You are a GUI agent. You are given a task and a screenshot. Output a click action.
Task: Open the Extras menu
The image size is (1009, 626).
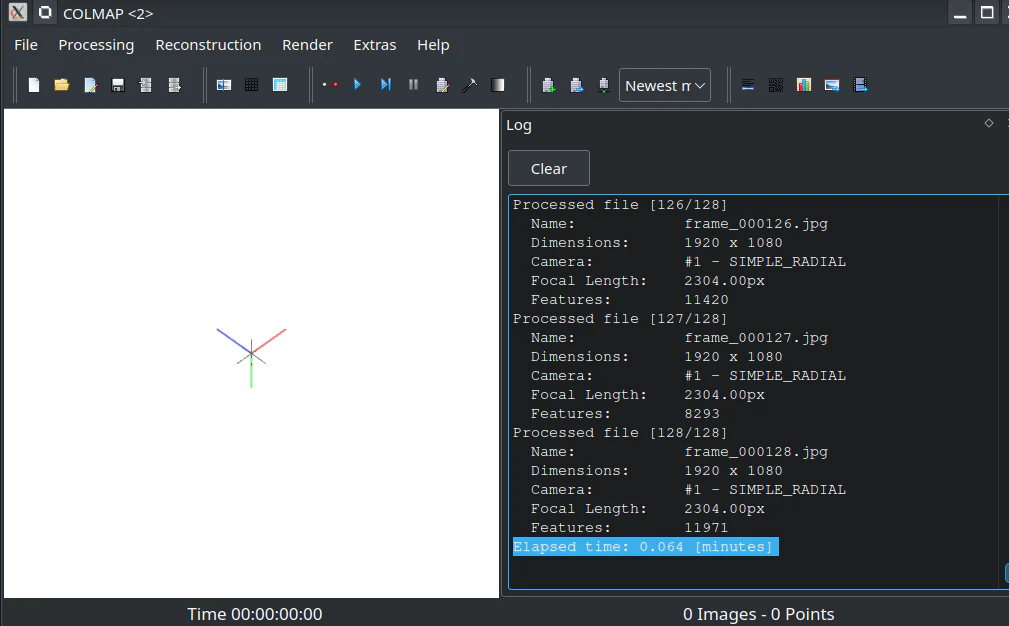pos(375,45)
